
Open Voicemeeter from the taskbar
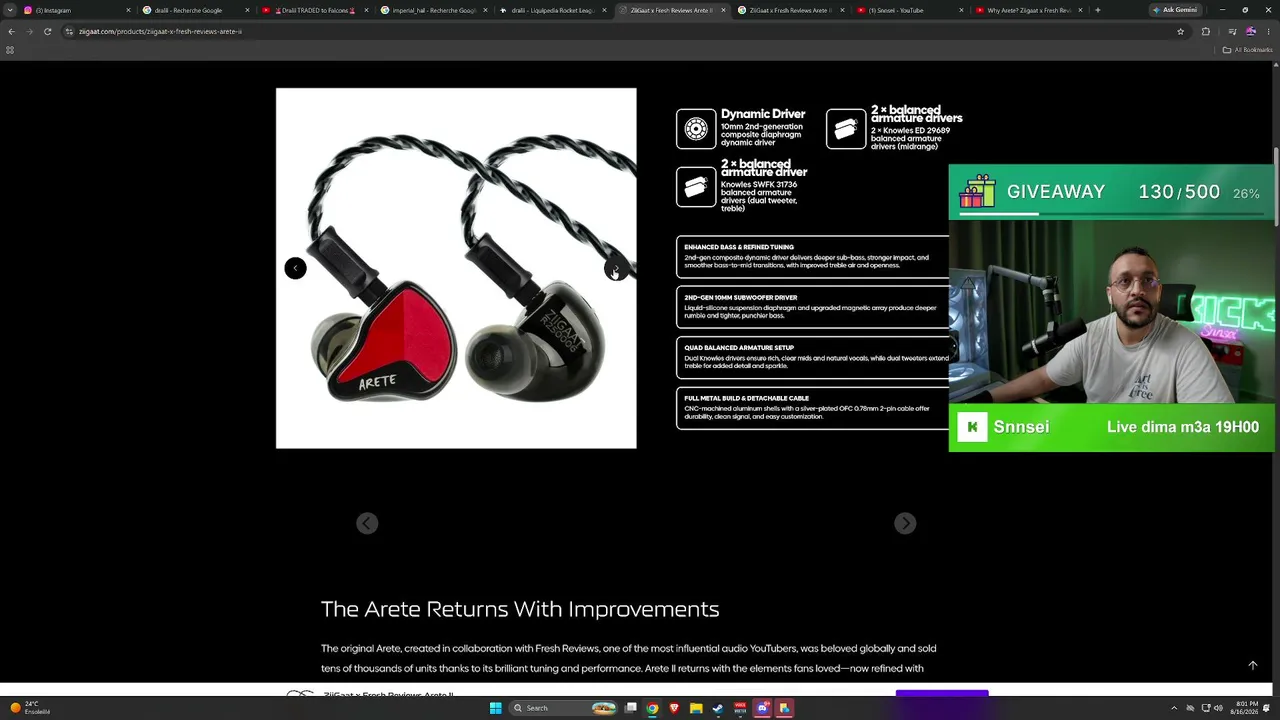(x=740, y=708)
